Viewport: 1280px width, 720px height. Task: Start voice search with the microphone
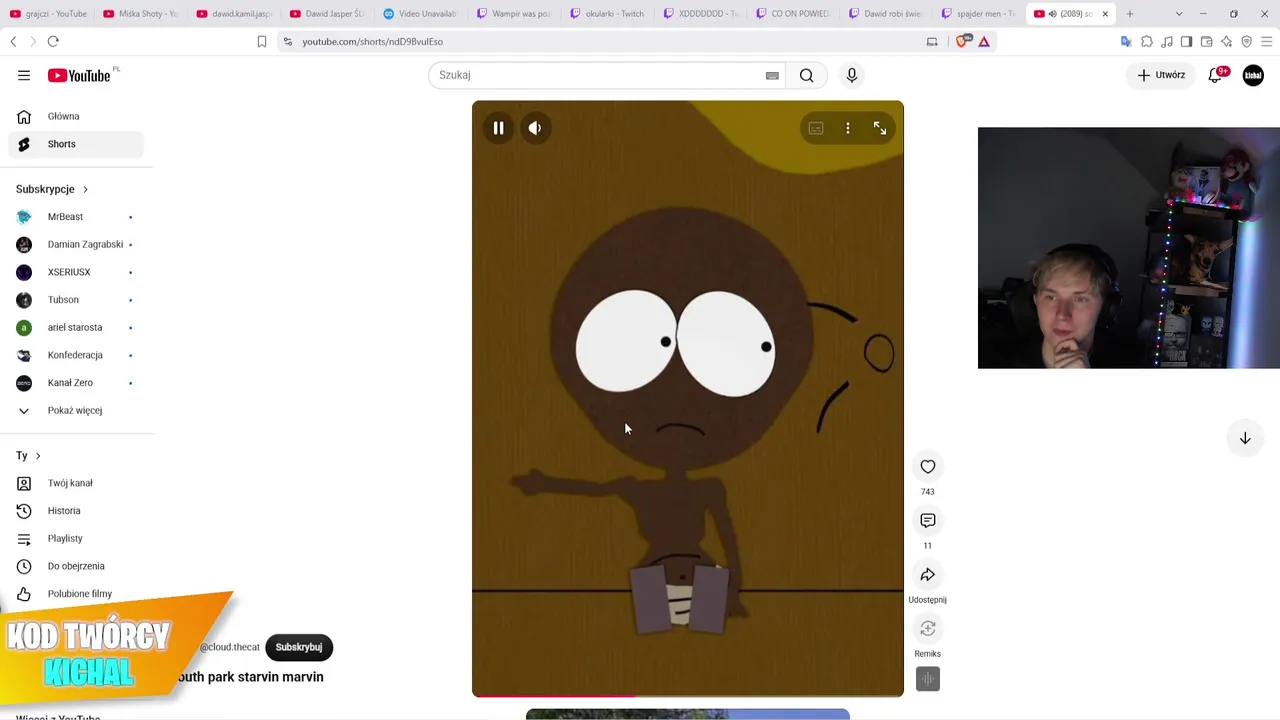pos(852,75)
